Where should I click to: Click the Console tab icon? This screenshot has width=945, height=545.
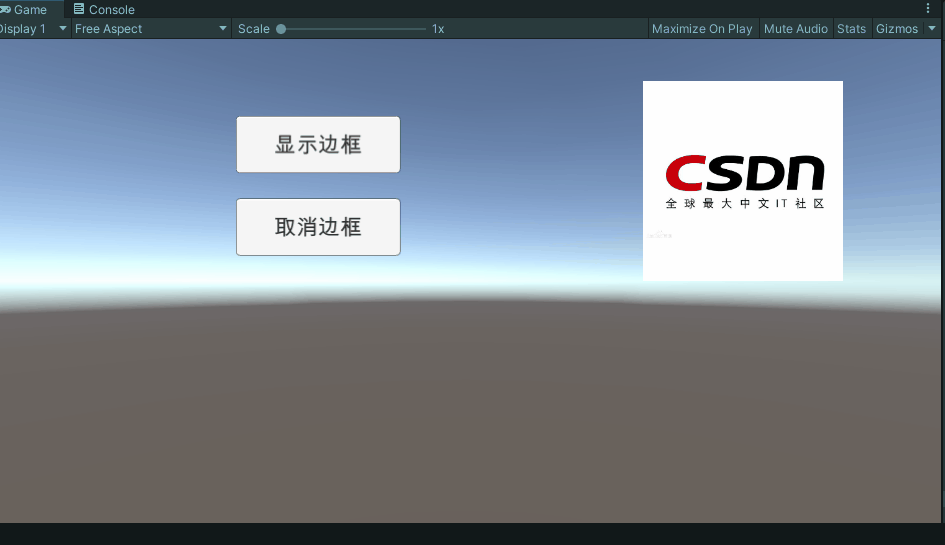point(79,8)
